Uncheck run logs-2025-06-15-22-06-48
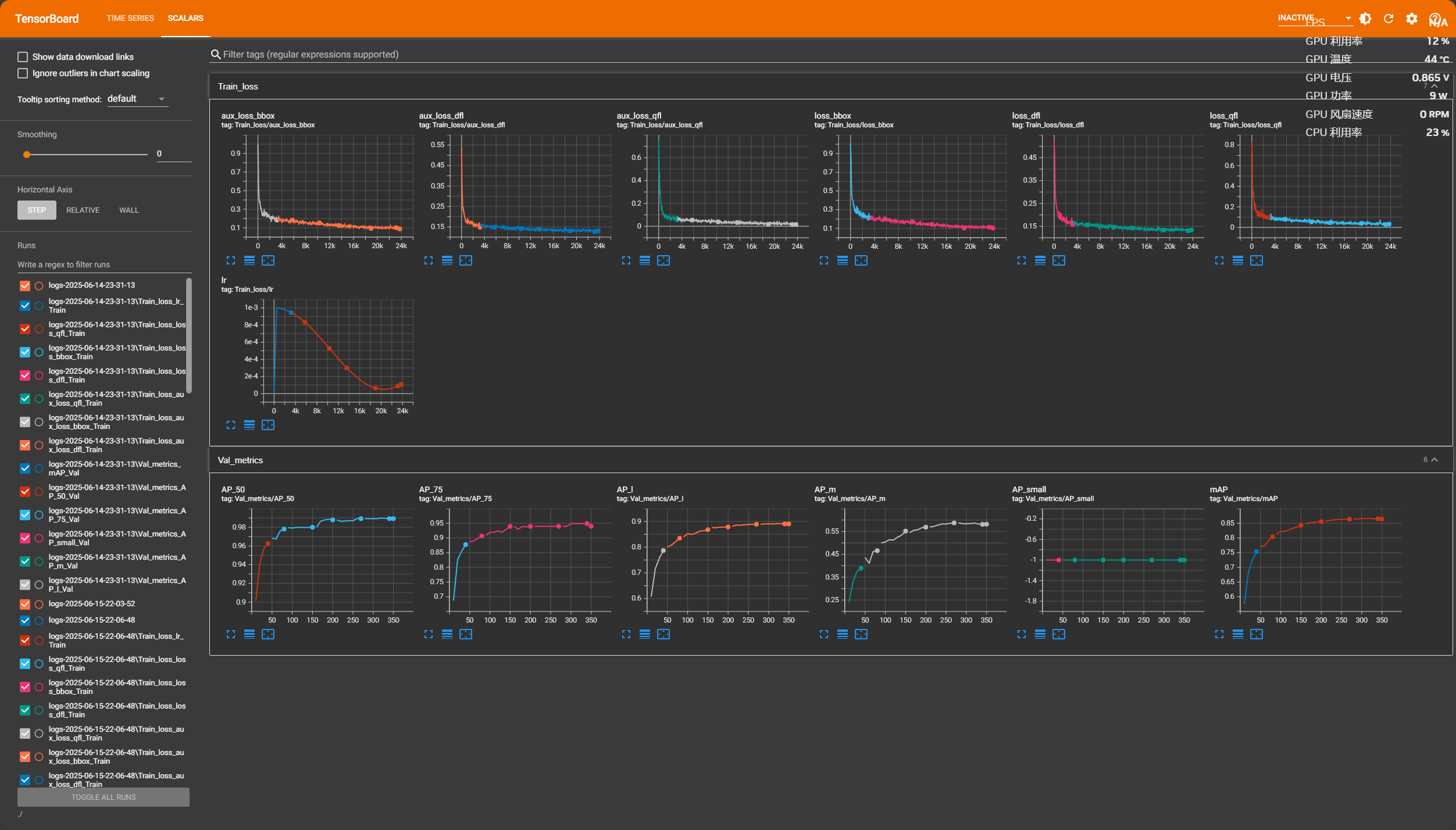 (x=25, y=620)
